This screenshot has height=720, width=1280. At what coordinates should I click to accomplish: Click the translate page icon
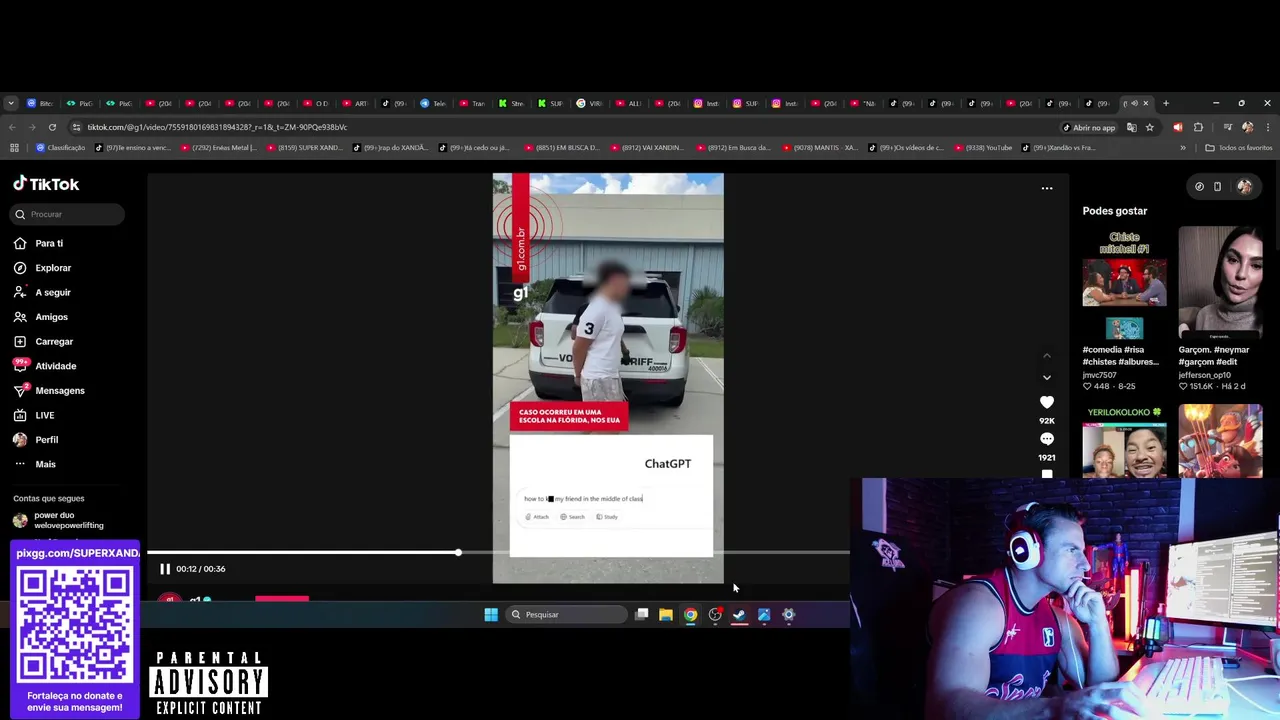click(x=1131, y=127)
